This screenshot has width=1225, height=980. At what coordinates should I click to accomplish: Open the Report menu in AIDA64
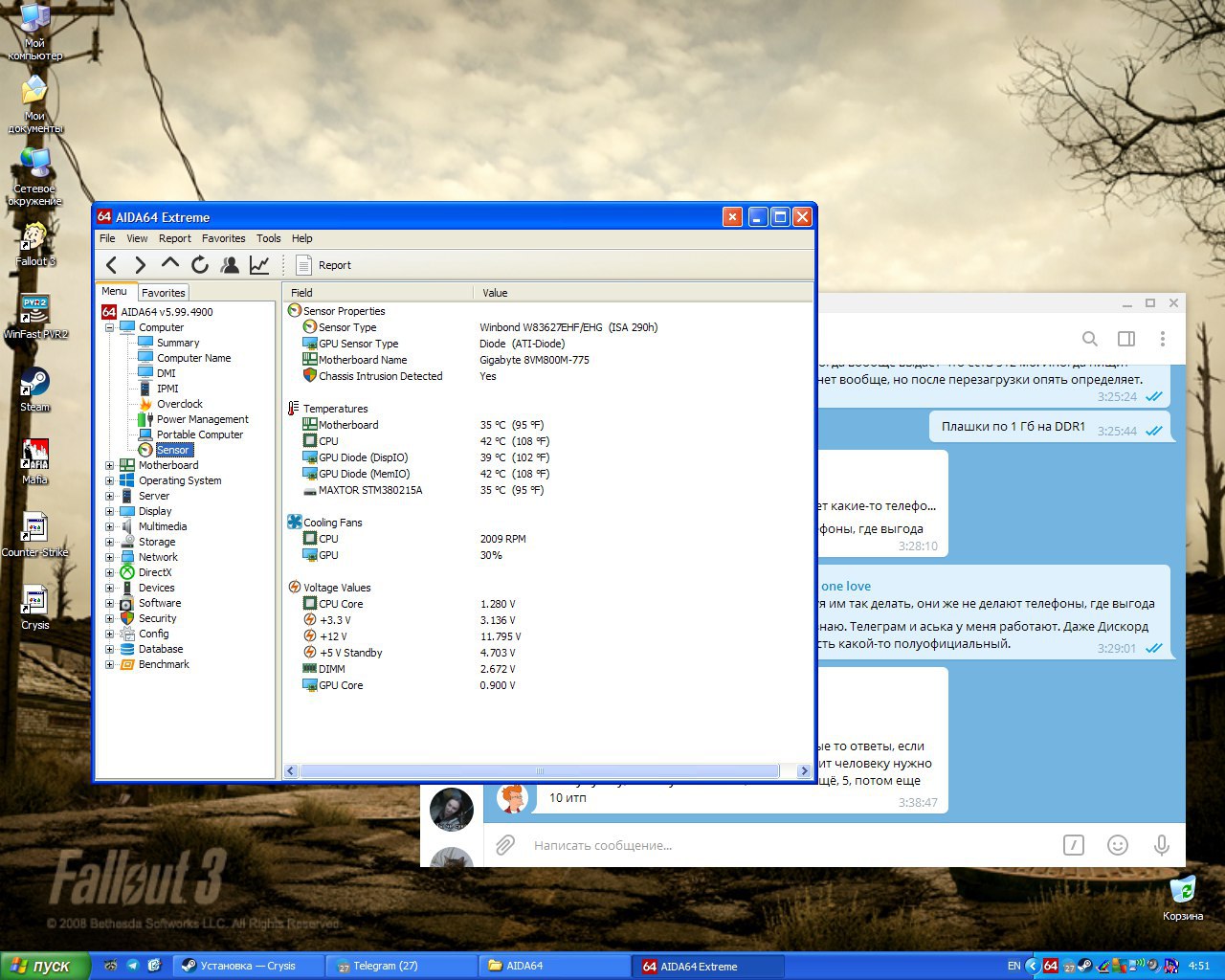pos(174,238)
